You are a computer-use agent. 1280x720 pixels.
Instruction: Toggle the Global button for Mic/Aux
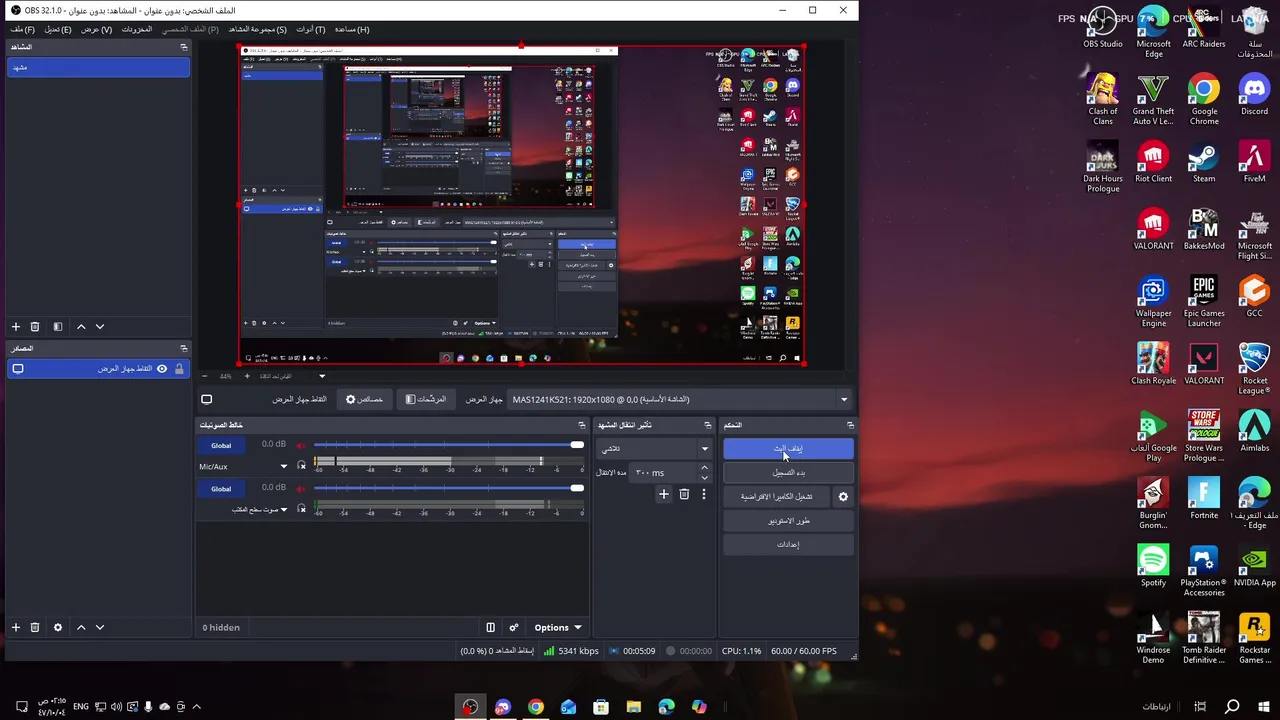point(221,445)
